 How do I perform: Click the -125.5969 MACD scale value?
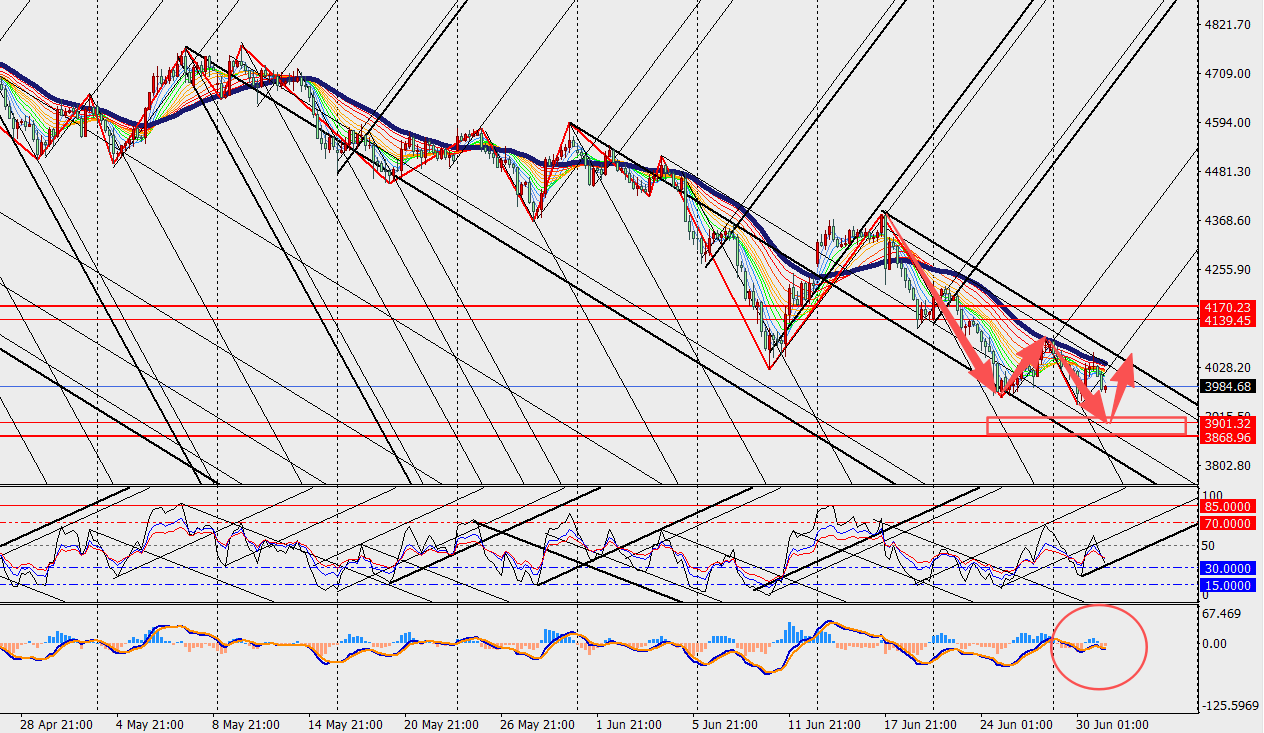point(1231,706)
